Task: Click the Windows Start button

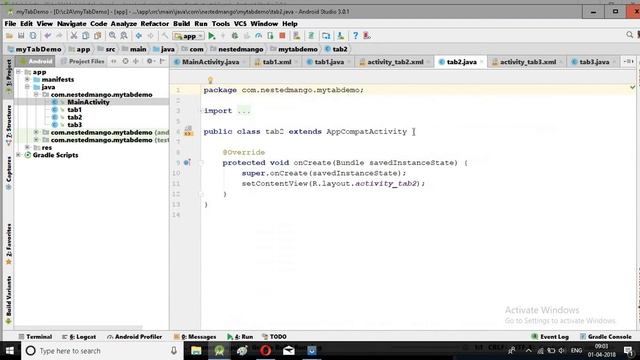Action: click(10, 351)
